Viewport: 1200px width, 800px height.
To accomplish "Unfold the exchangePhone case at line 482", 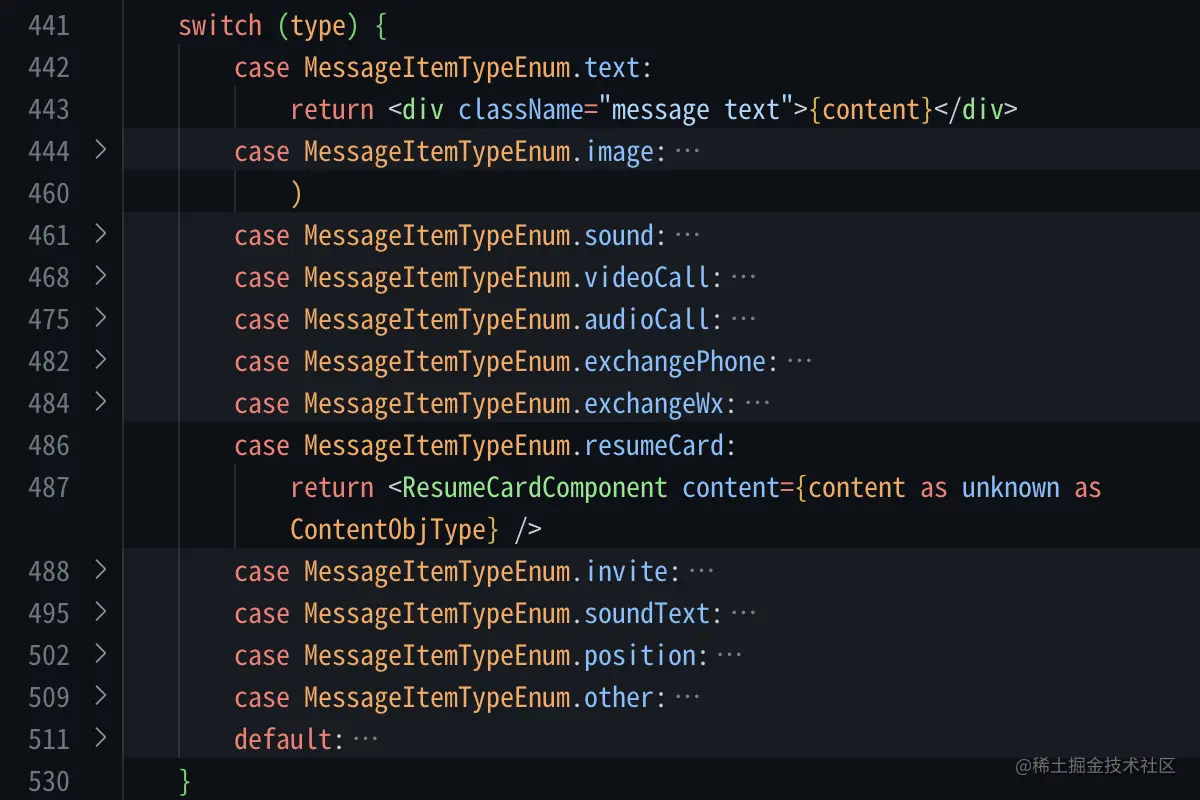I will click(100, 361).
